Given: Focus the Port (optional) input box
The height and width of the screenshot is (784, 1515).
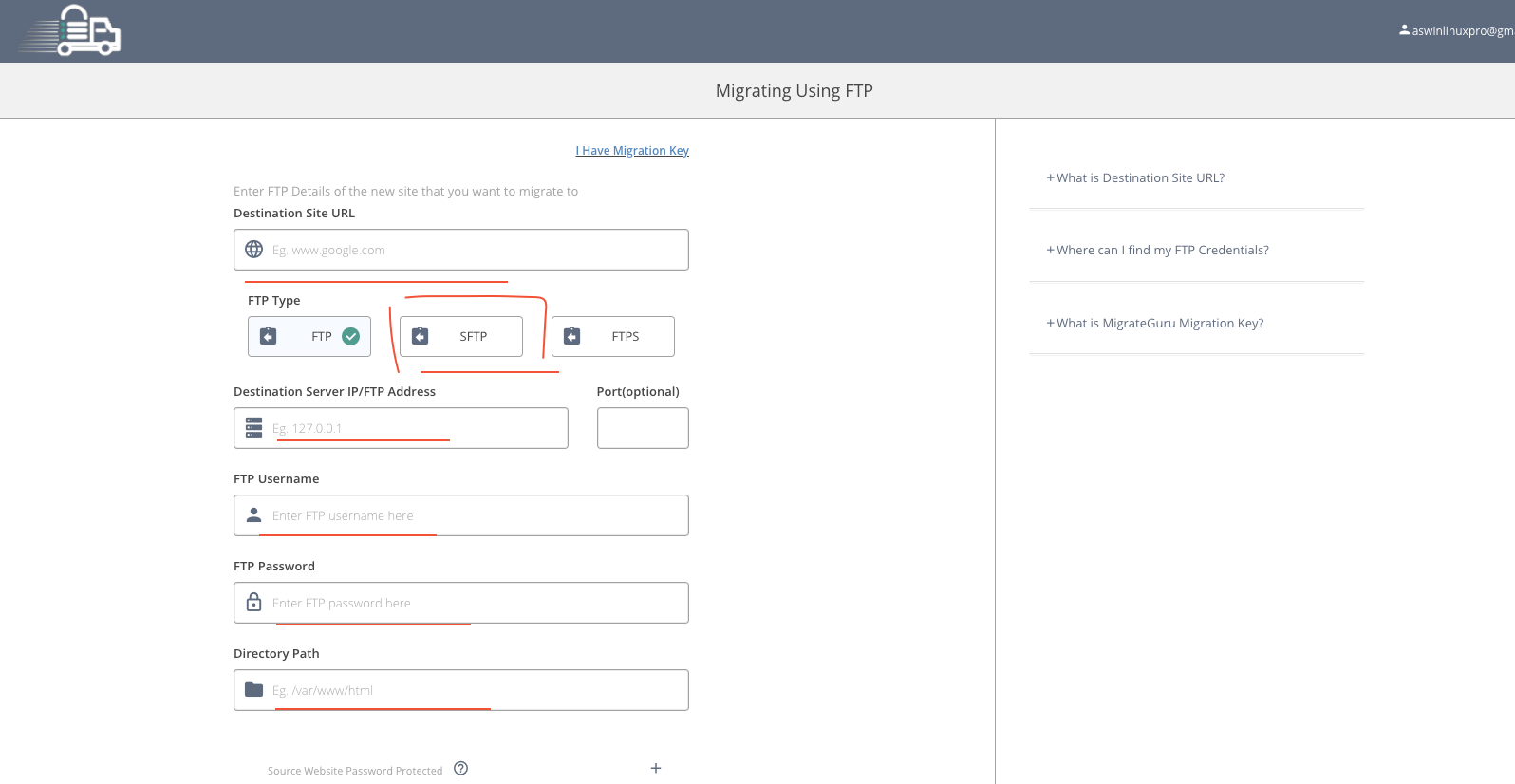Looking at the screenshot, I should click(x=643, y=428).
